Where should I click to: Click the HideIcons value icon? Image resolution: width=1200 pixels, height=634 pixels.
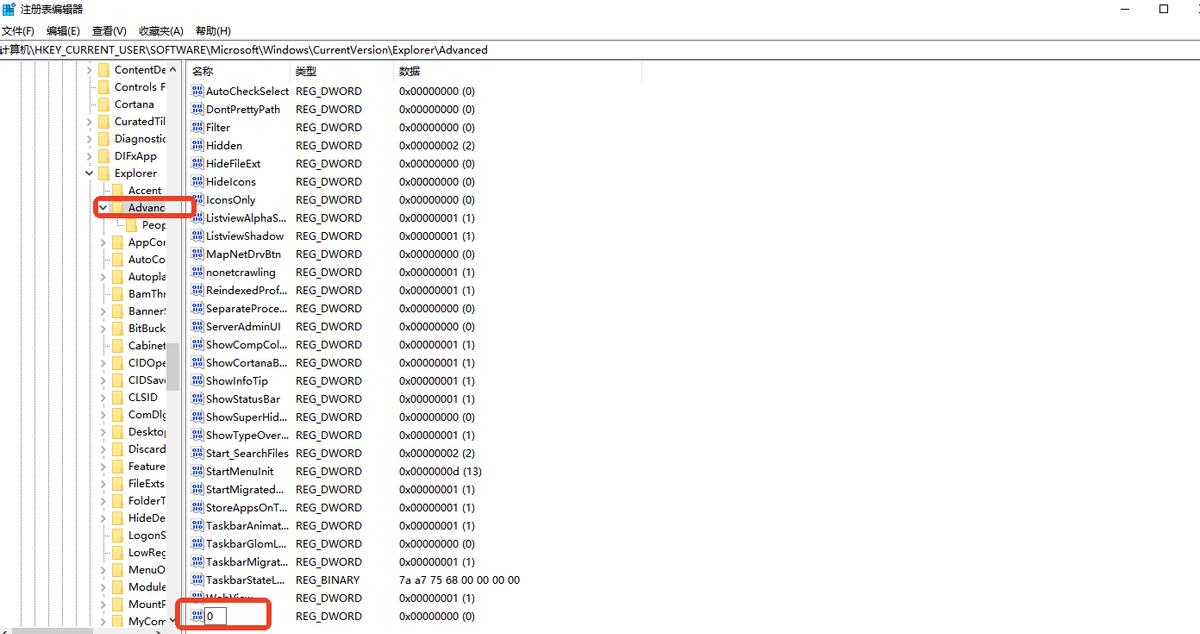[x=197, y=181]
